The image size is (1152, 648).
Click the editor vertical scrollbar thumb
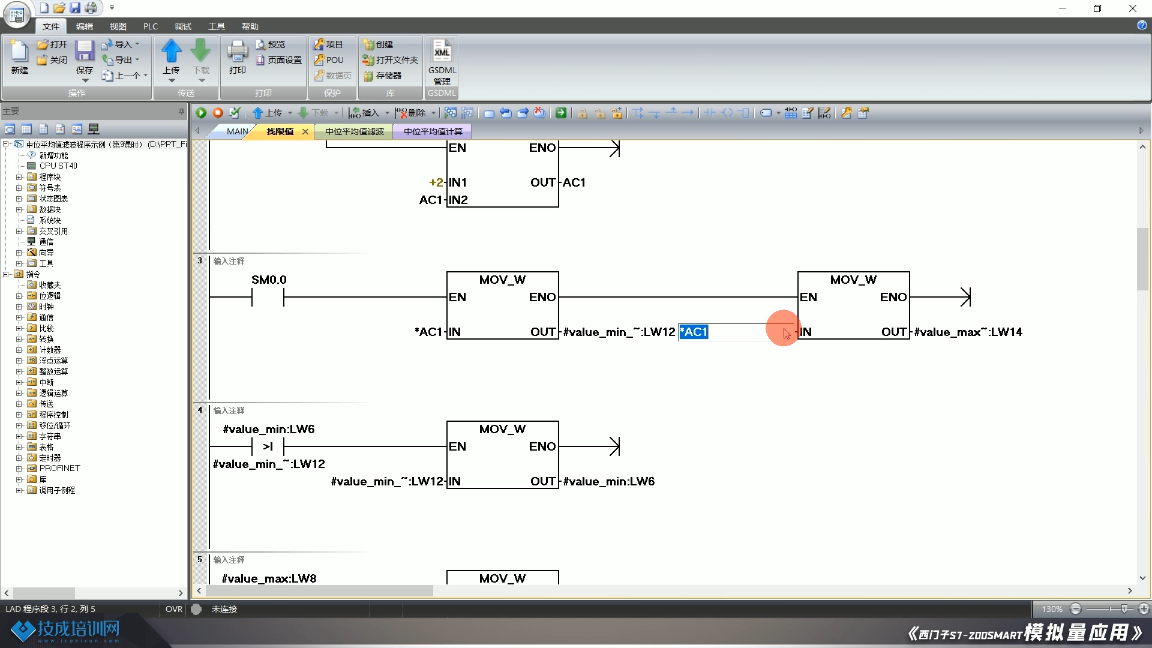[x=1142, y=259]
